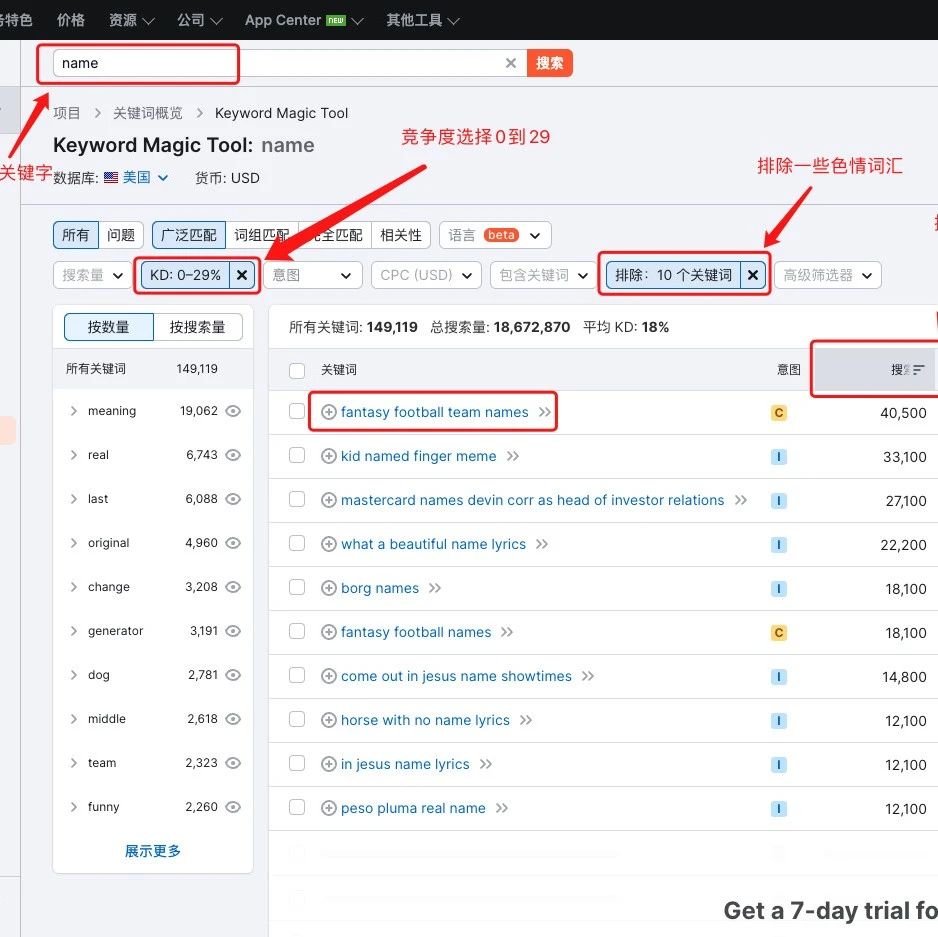Switch grouping to 按数量
The image size is (938, 937).
pyautogui.click(x=109, y=327)
